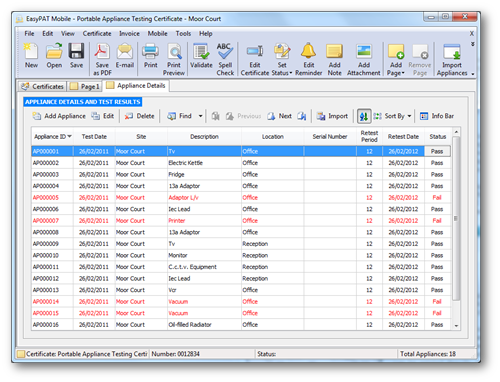500x382 pixels.
Task: Click the Description column header
Action: click(x=204, y=137)
